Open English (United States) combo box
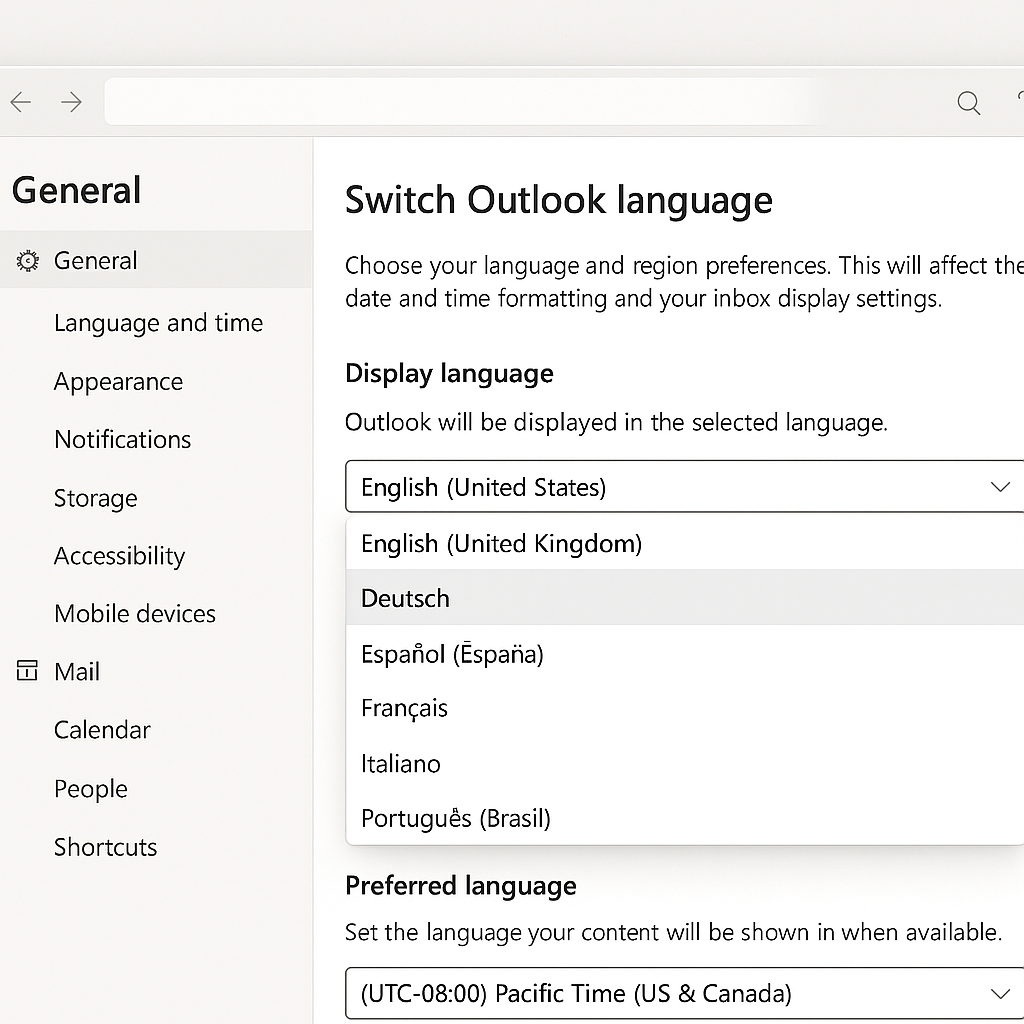 pos(684,487)
